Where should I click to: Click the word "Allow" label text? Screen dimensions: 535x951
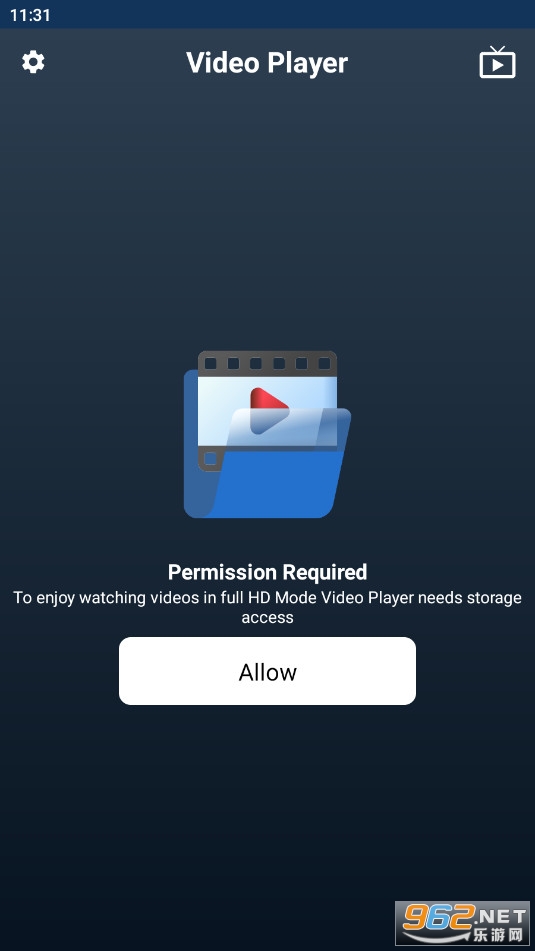[268, 672]
